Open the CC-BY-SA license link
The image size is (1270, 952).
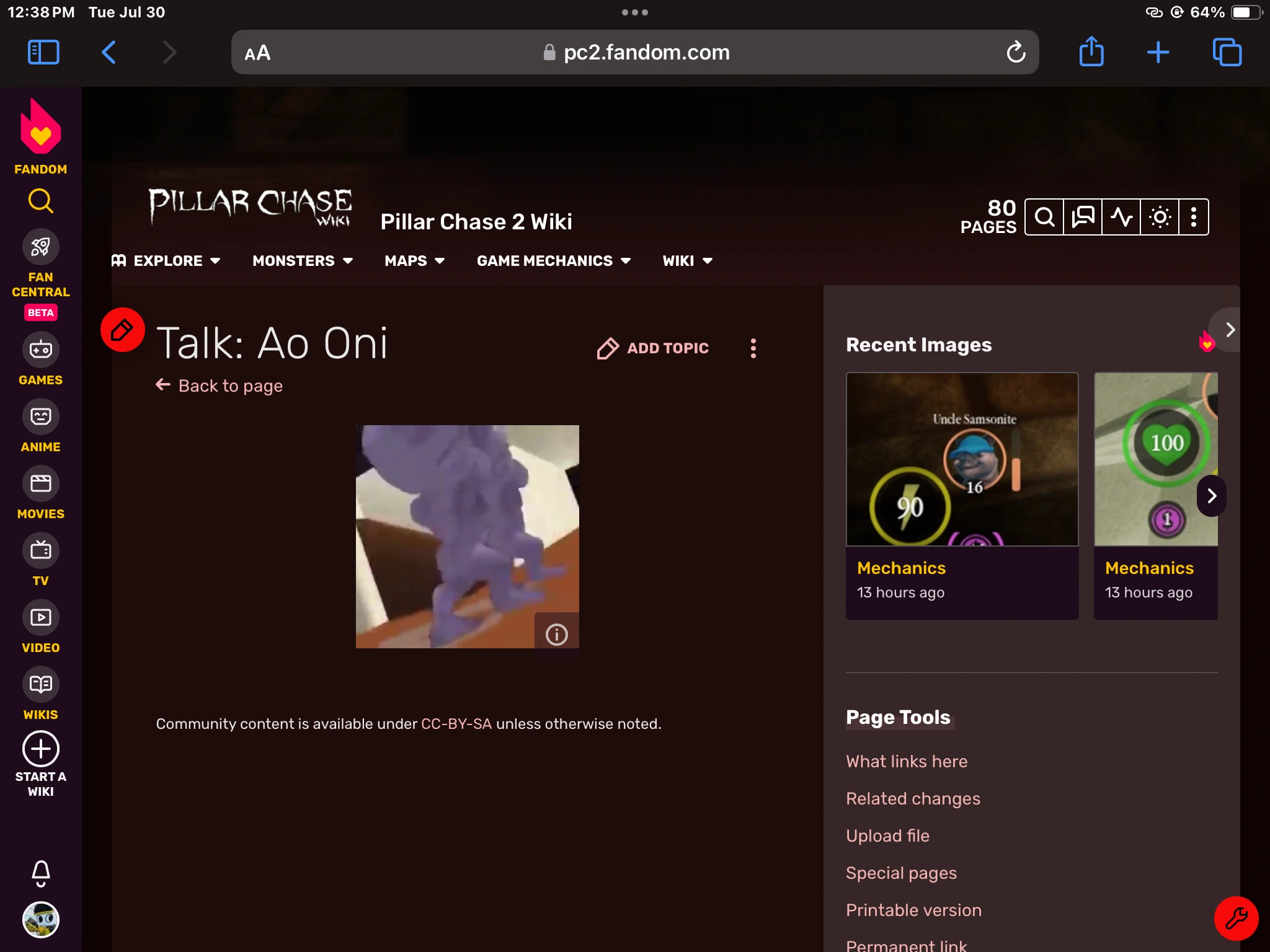[x=456, y=723]
